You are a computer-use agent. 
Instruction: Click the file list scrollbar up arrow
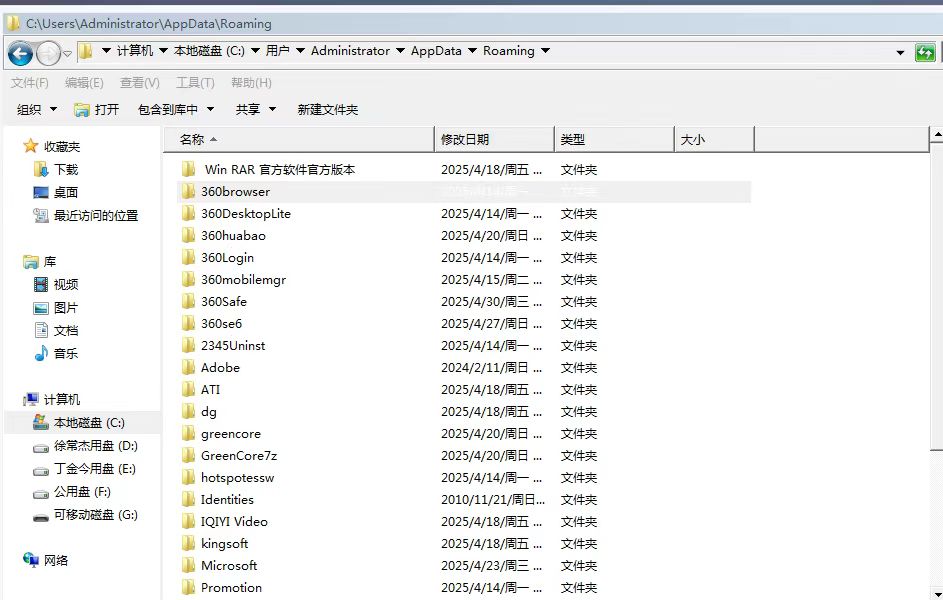(936, 135)
